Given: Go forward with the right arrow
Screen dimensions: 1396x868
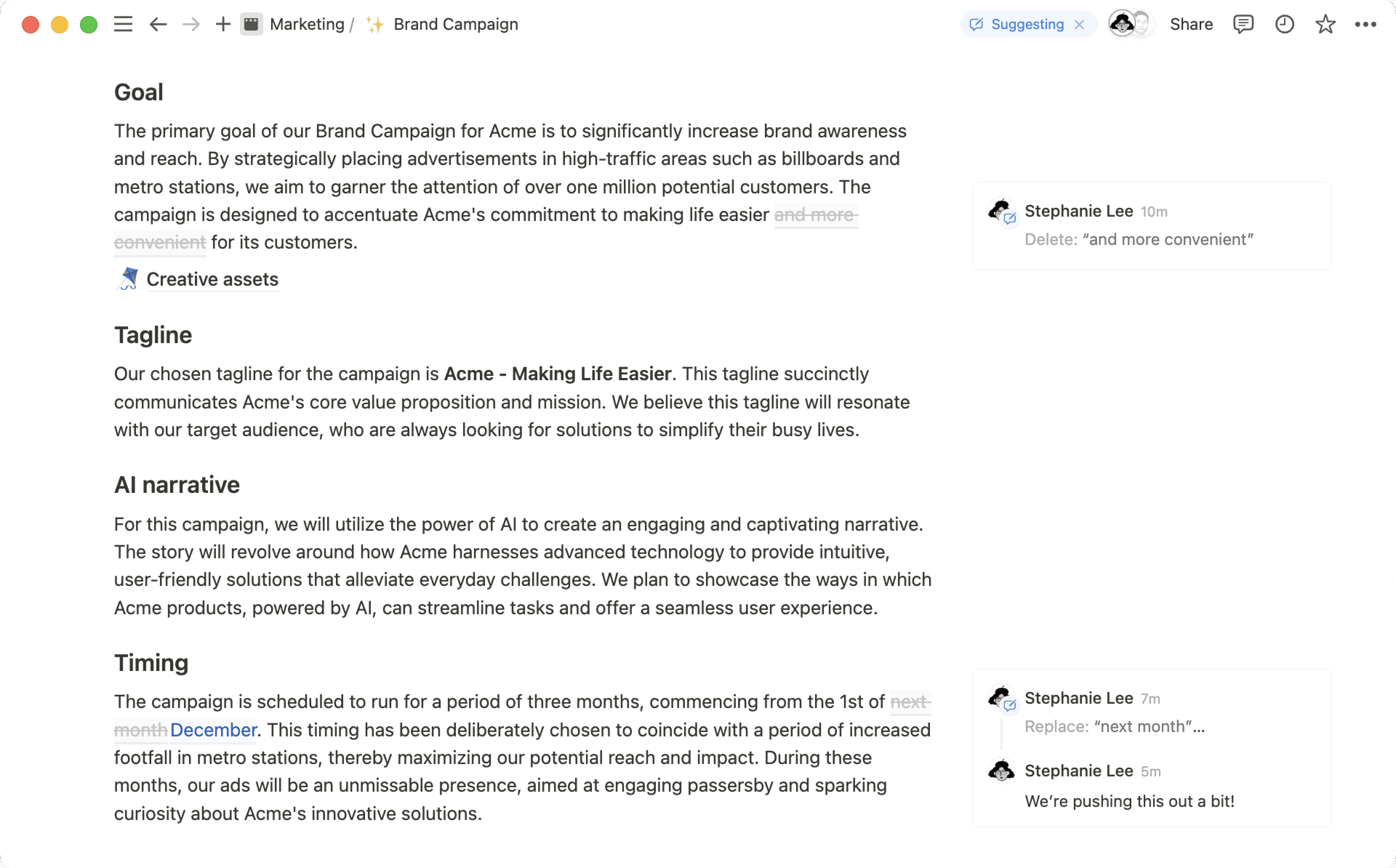Looking at the screenshot, I should click(190, 24).
